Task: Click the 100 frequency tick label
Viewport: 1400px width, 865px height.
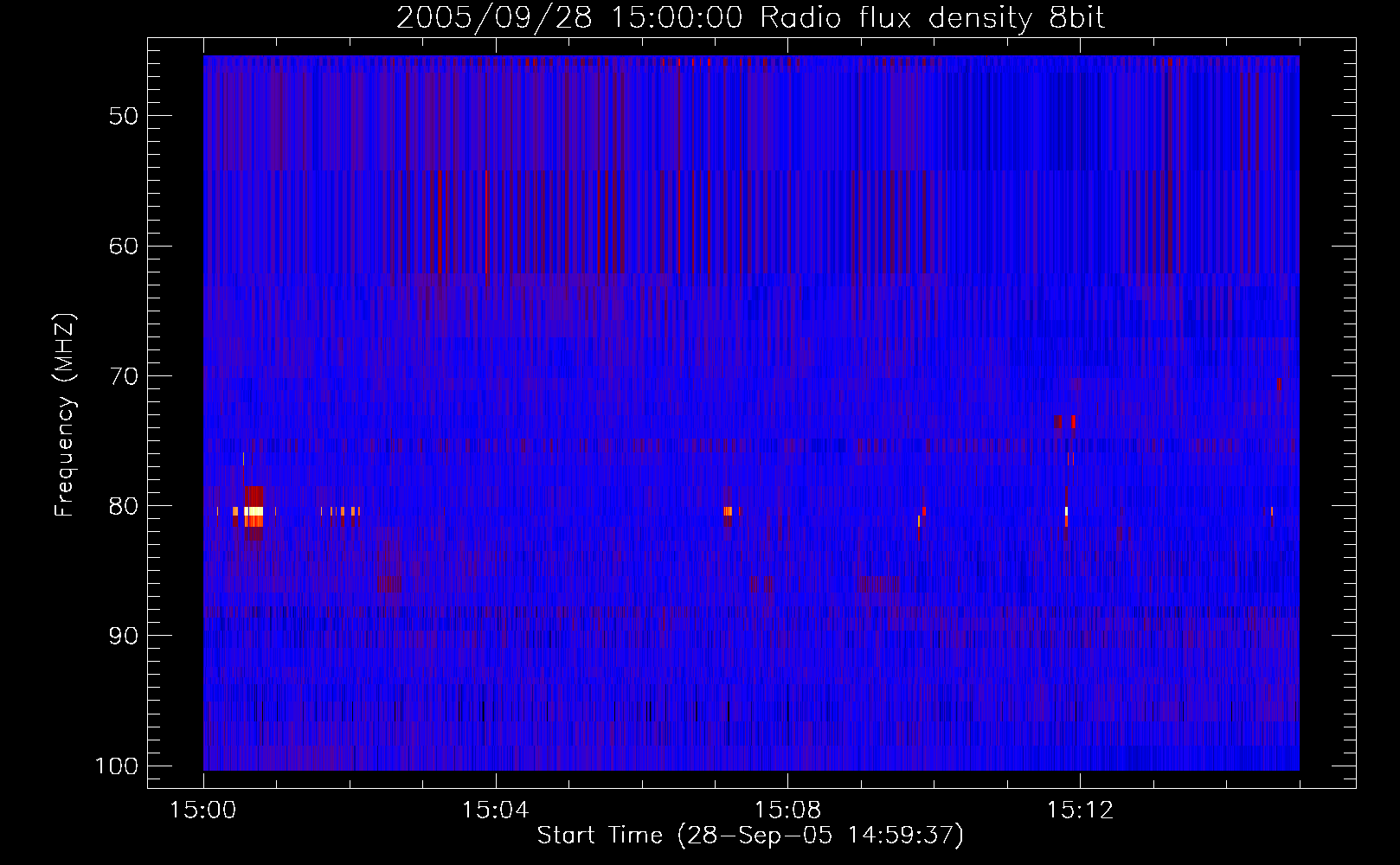Action: (x=116, y=766)
